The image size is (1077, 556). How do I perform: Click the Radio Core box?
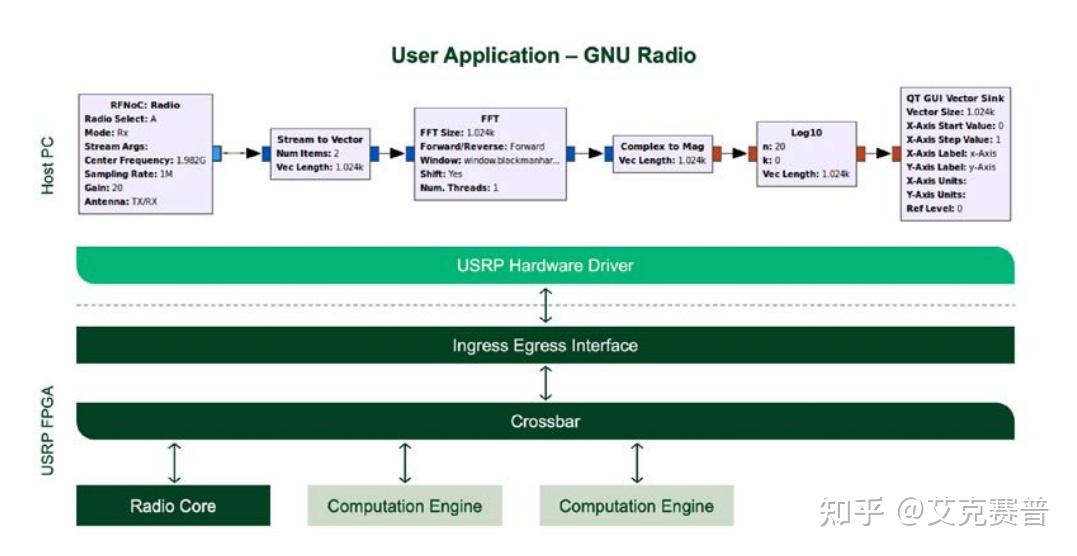click(x=173, y=506)
